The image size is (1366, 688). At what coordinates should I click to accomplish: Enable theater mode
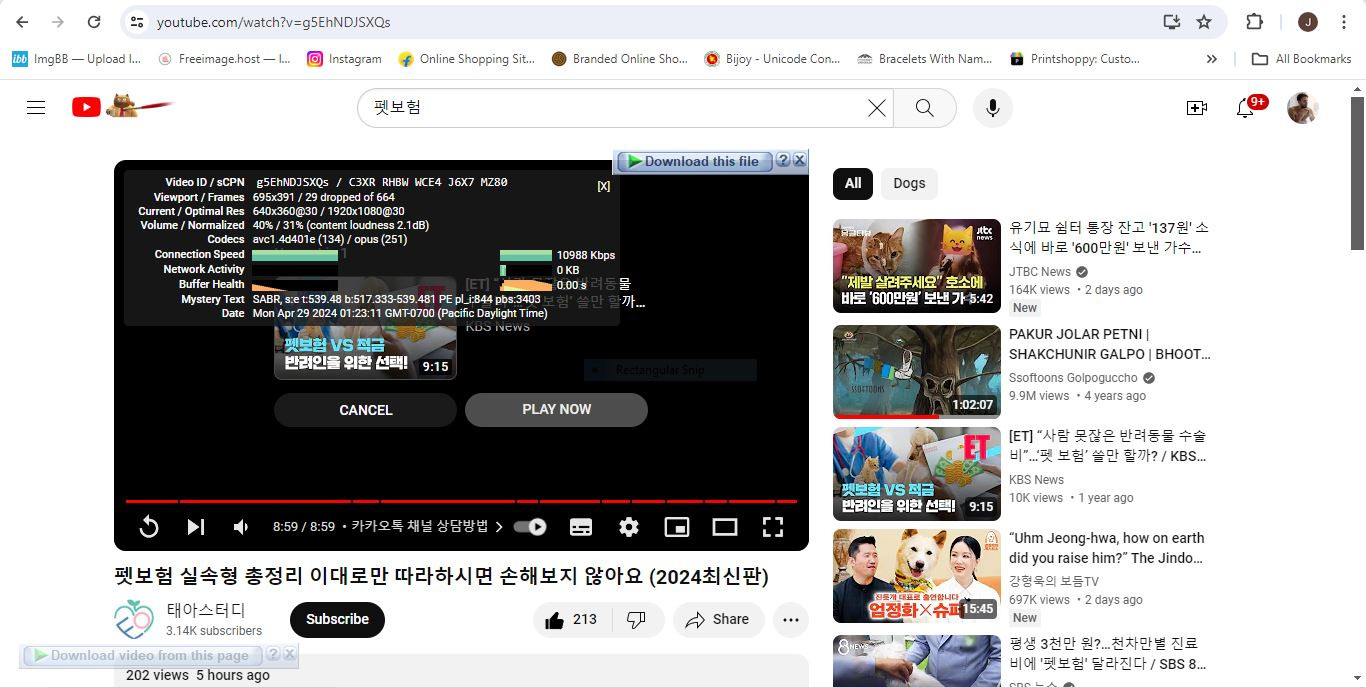pos(725,527)
